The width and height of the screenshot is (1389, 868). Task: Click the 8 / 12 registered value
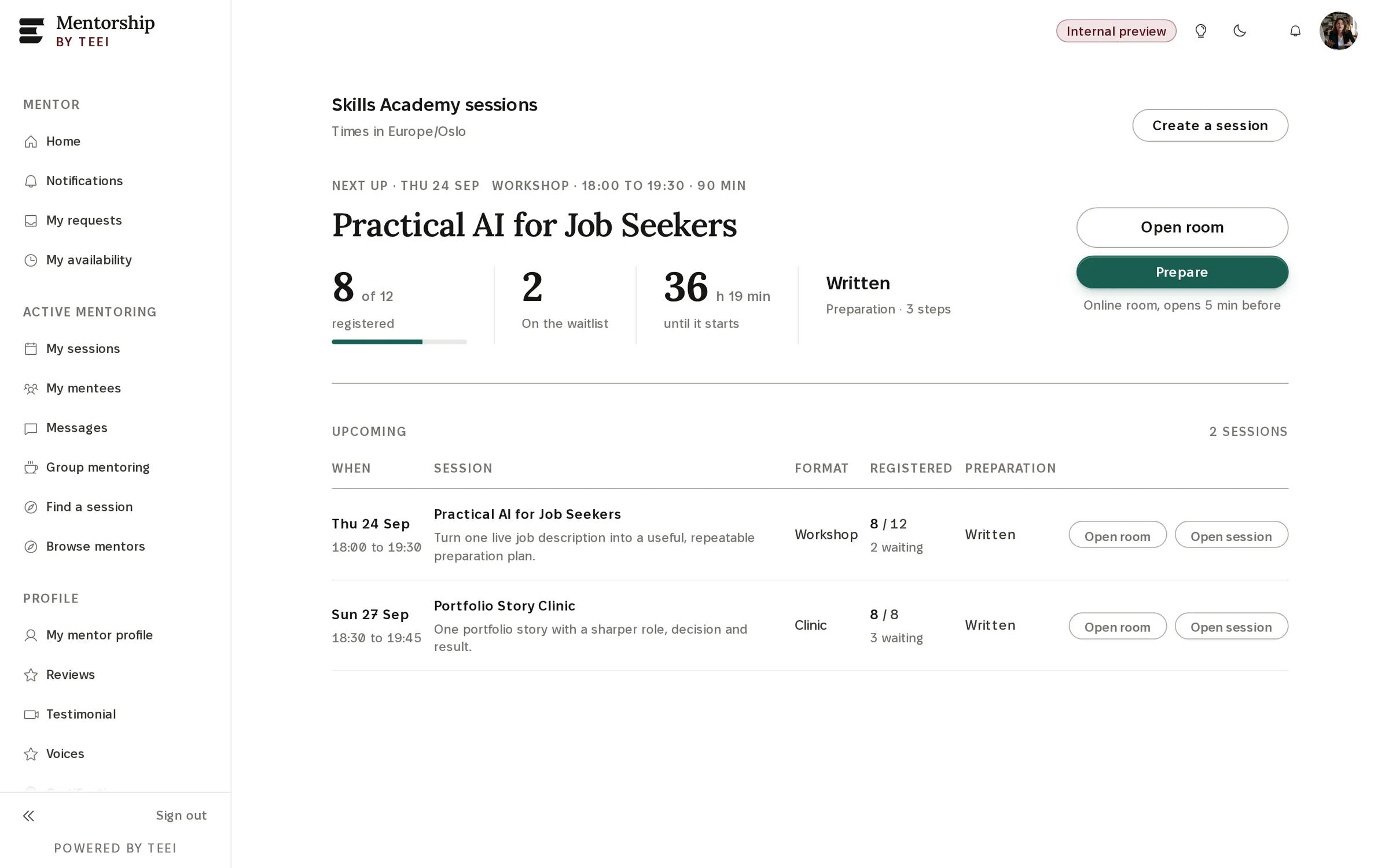[x=888, y=524]
